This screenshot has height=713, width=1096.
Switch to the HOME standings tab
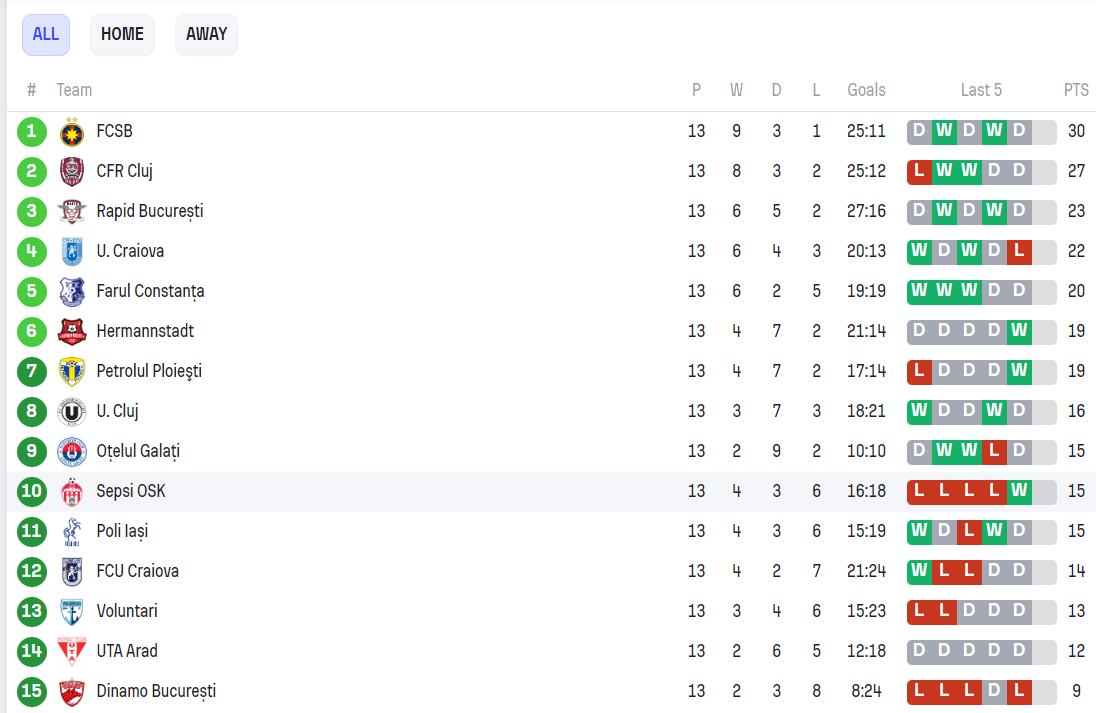(x=122, y=34)
